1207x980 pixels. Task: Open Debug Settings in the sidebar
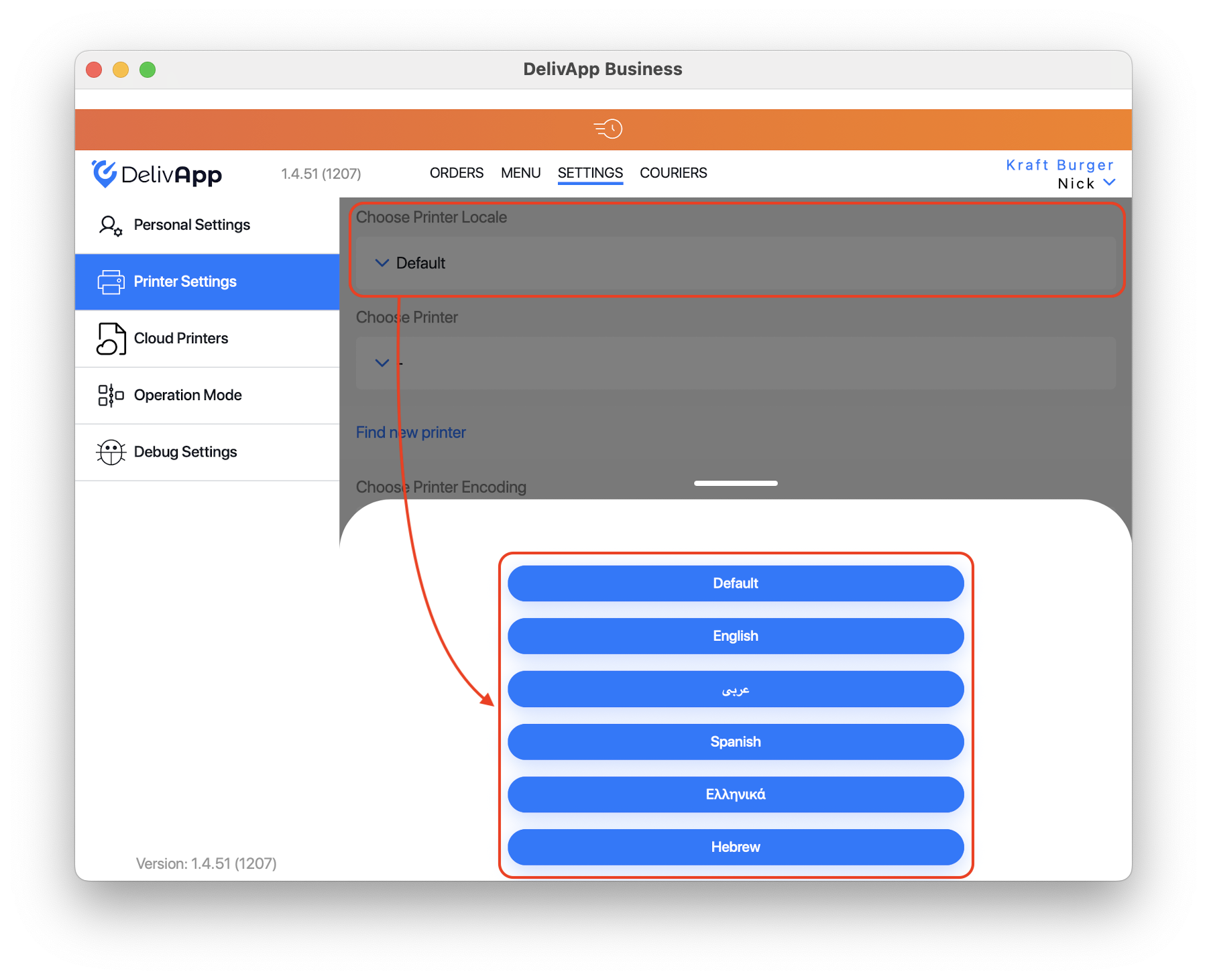tap(207, 452)
